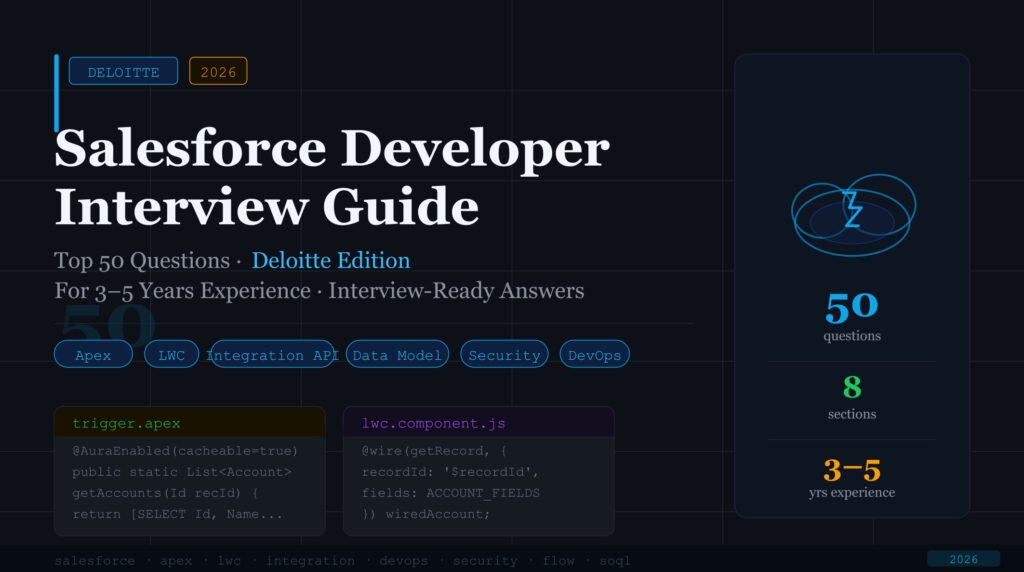Click the Top 50 Questions subtitle
This screenshot has width=1024, height=572.
click(x=142, y=261)
